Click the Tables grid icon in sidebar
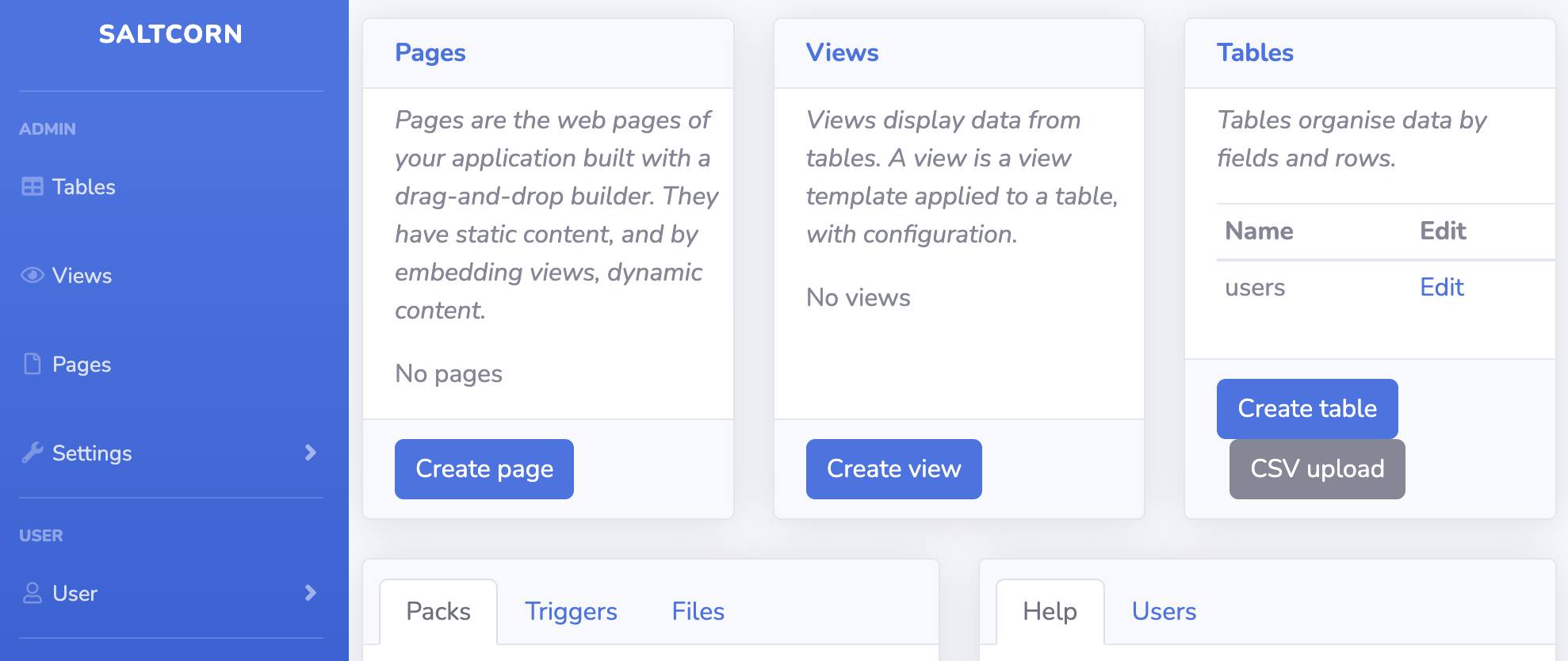The width and height of the screenshot is (1568, 661). coord(33,187)
